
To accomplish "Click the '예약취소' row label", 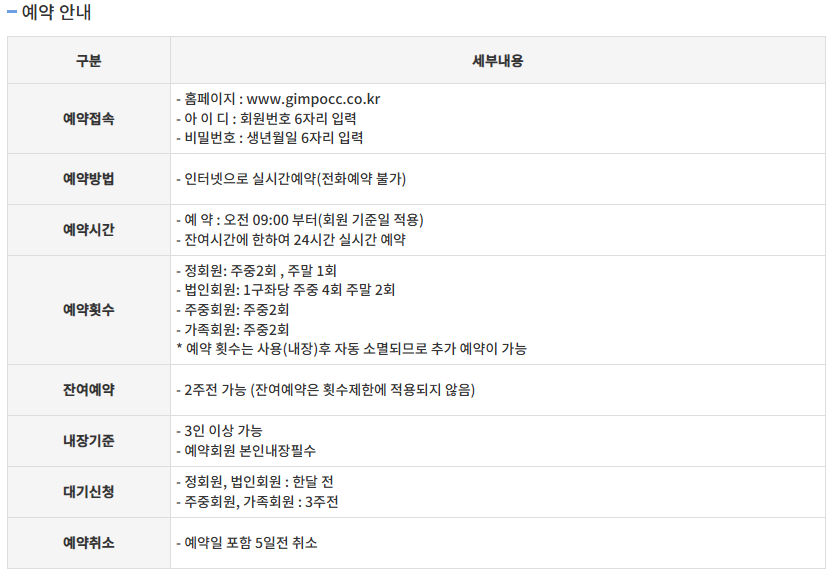I will [89, 542].
